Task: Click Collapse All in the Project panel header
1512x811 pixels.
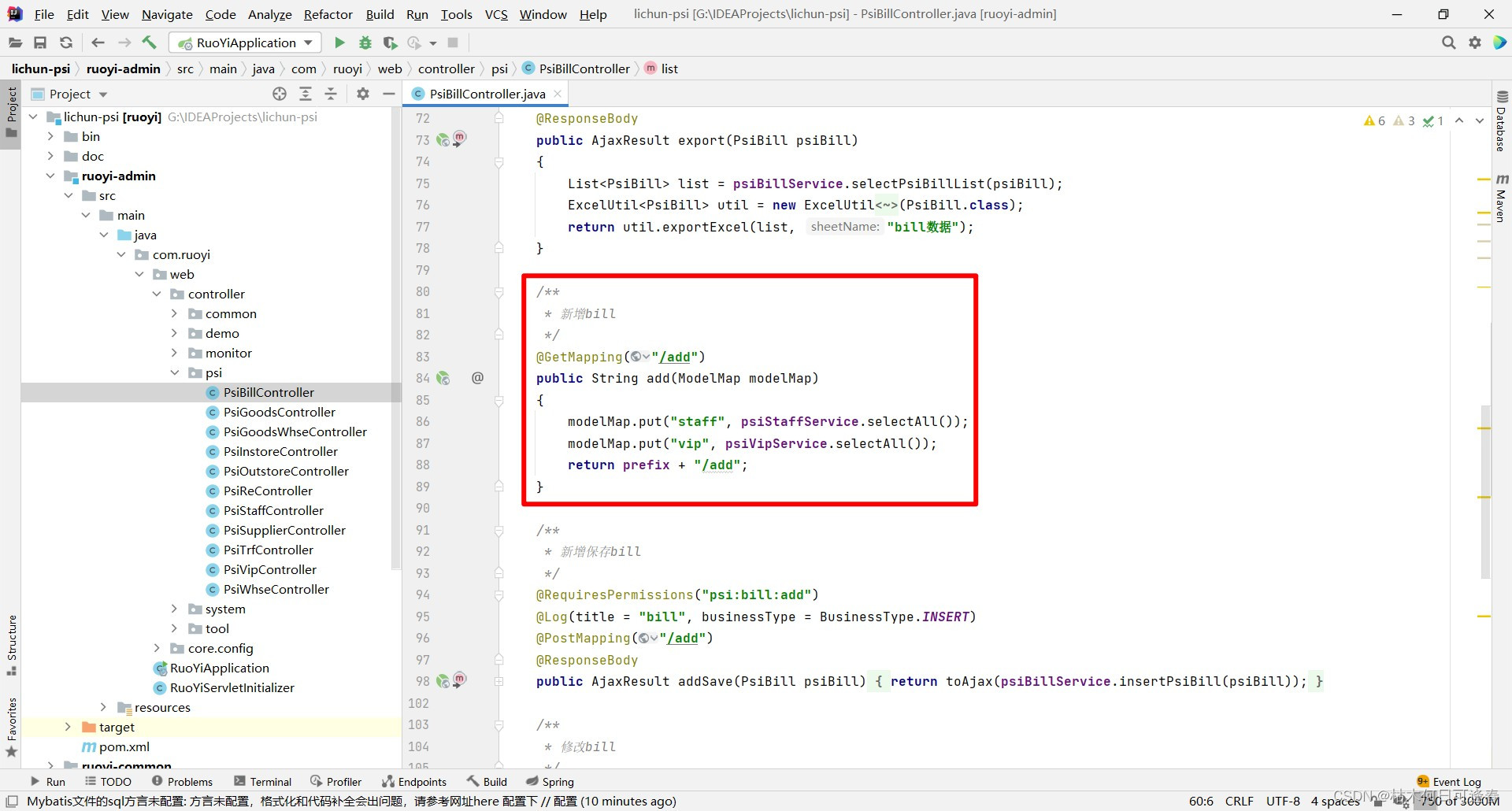Action: tap(331, 94)
